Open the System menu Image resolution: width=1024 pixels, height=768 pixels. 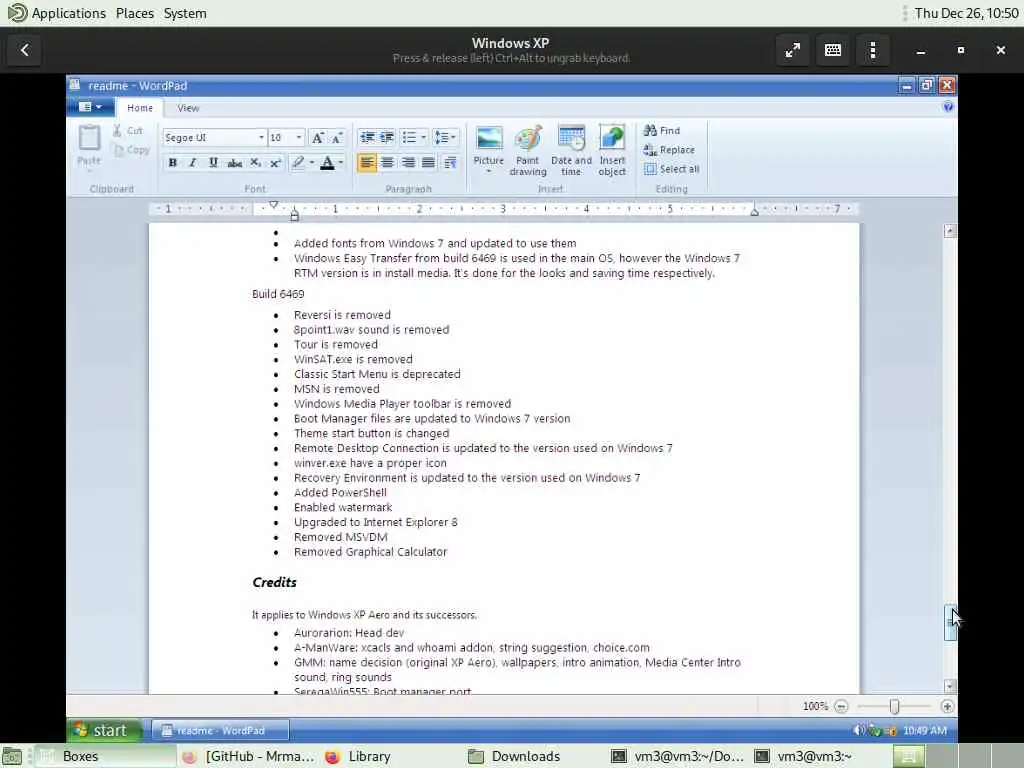[185, 13]
